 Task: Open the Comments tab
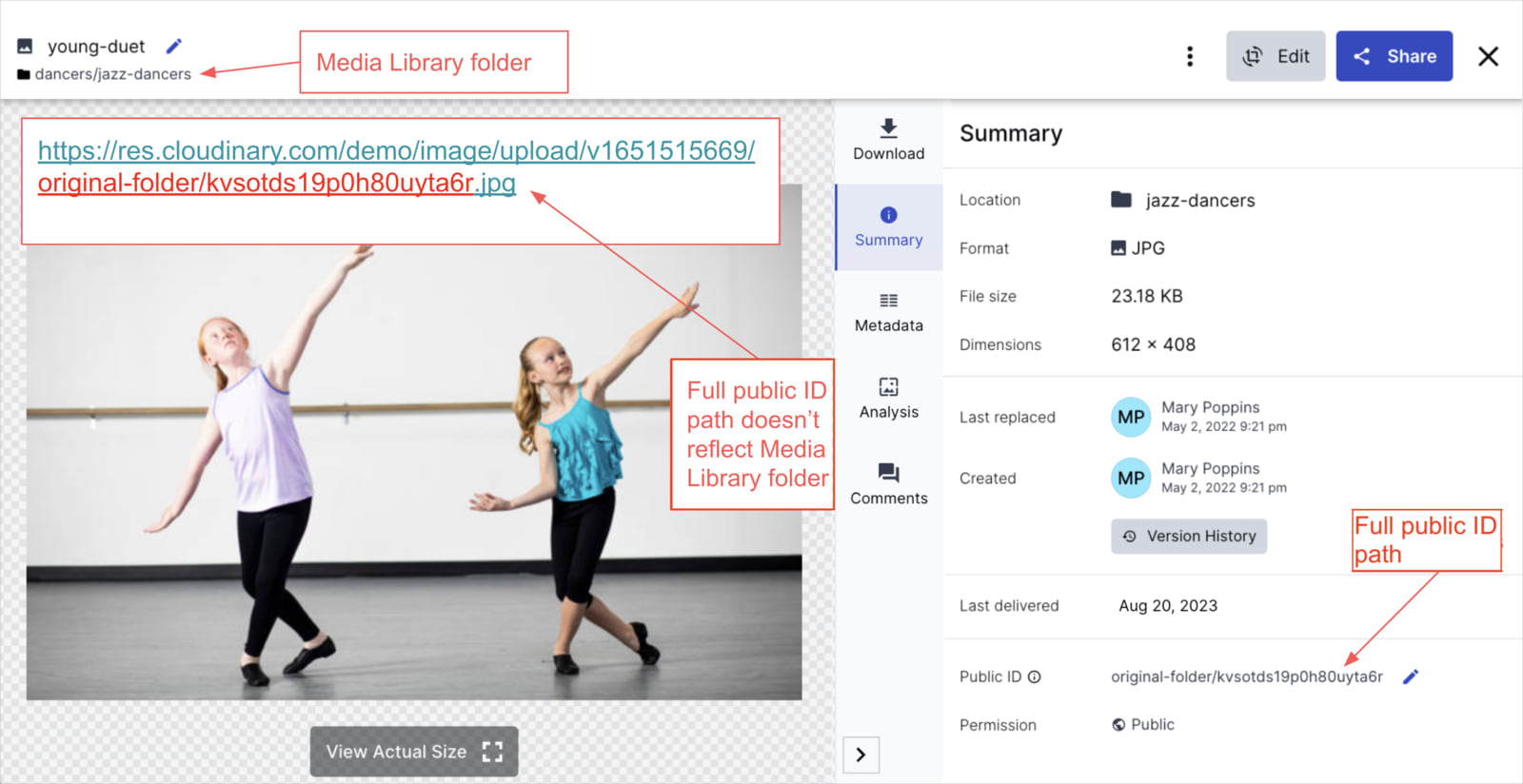888,484
